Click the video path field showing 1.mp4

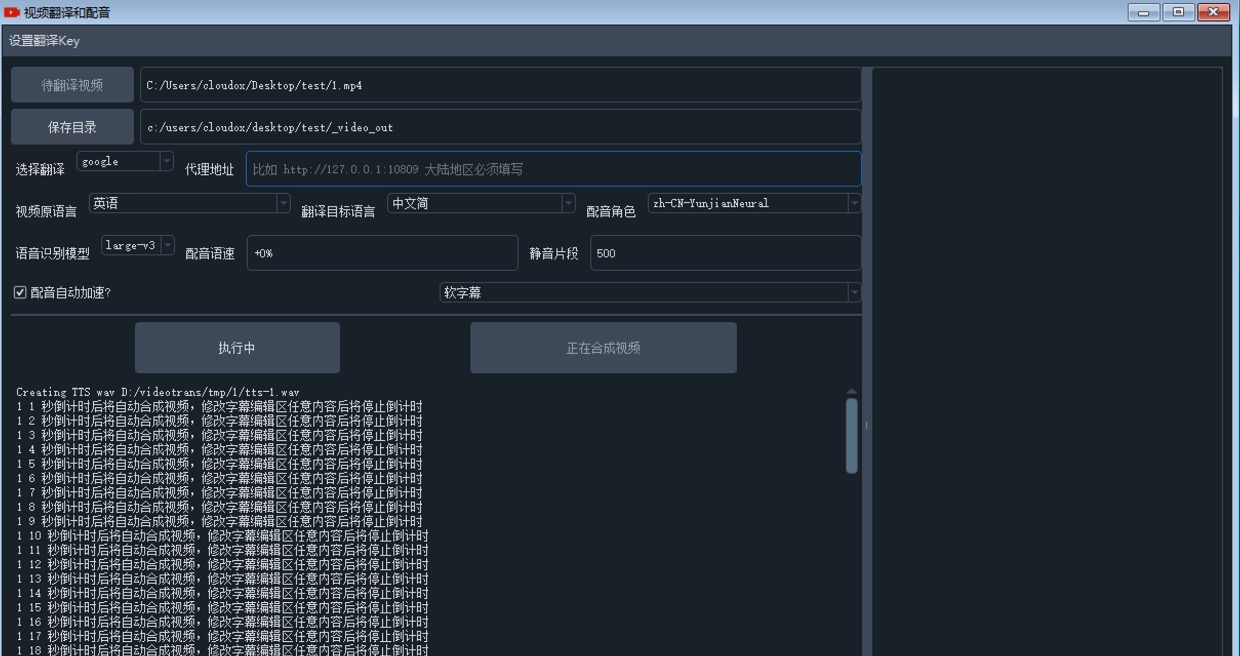(x=500, y=84)
